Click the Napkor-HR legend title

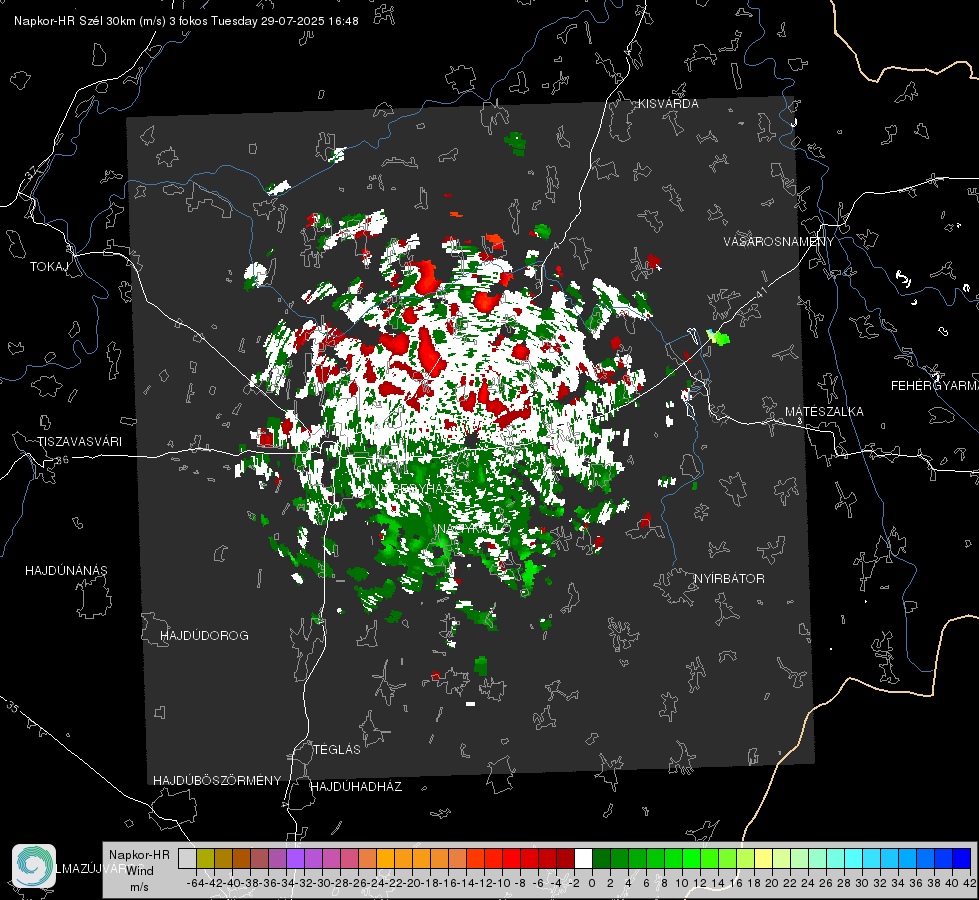139,855
